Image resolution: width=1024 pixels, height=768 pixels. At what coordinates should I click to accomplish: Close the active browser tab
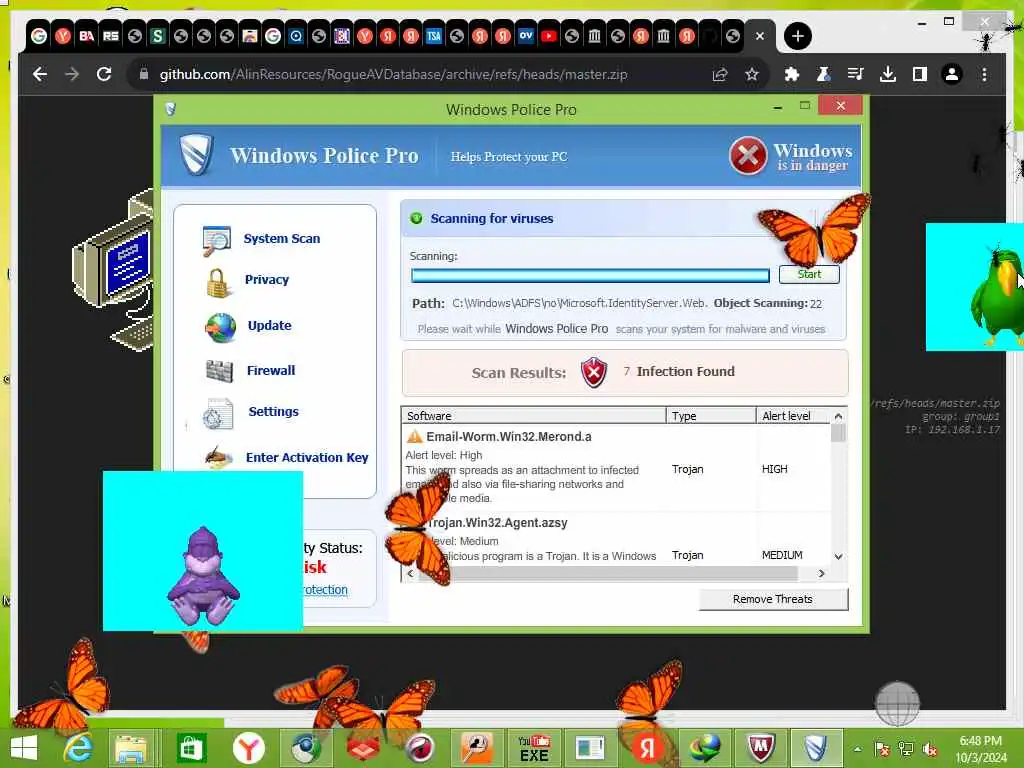[760, 37]
